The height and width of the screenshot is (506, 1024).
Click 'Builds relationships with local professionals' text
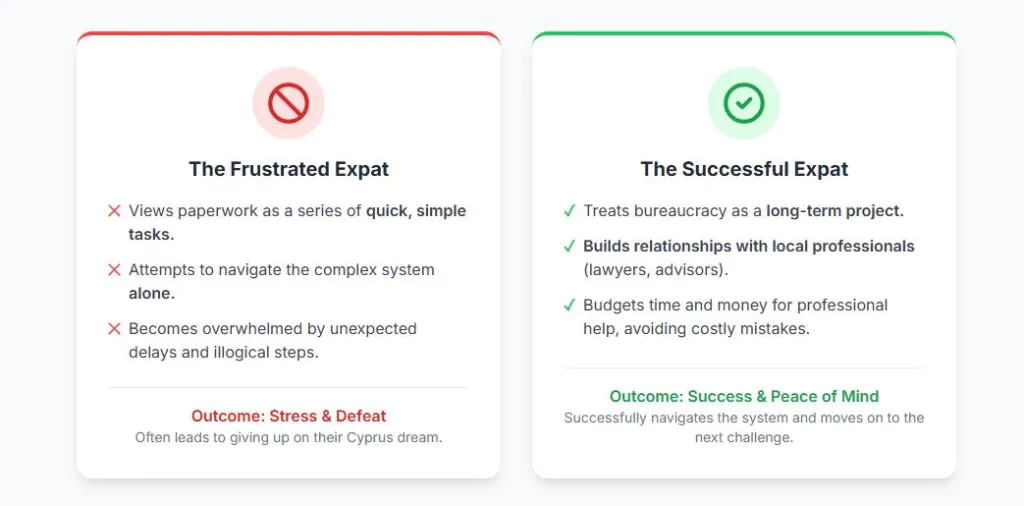tap(748, 246)
